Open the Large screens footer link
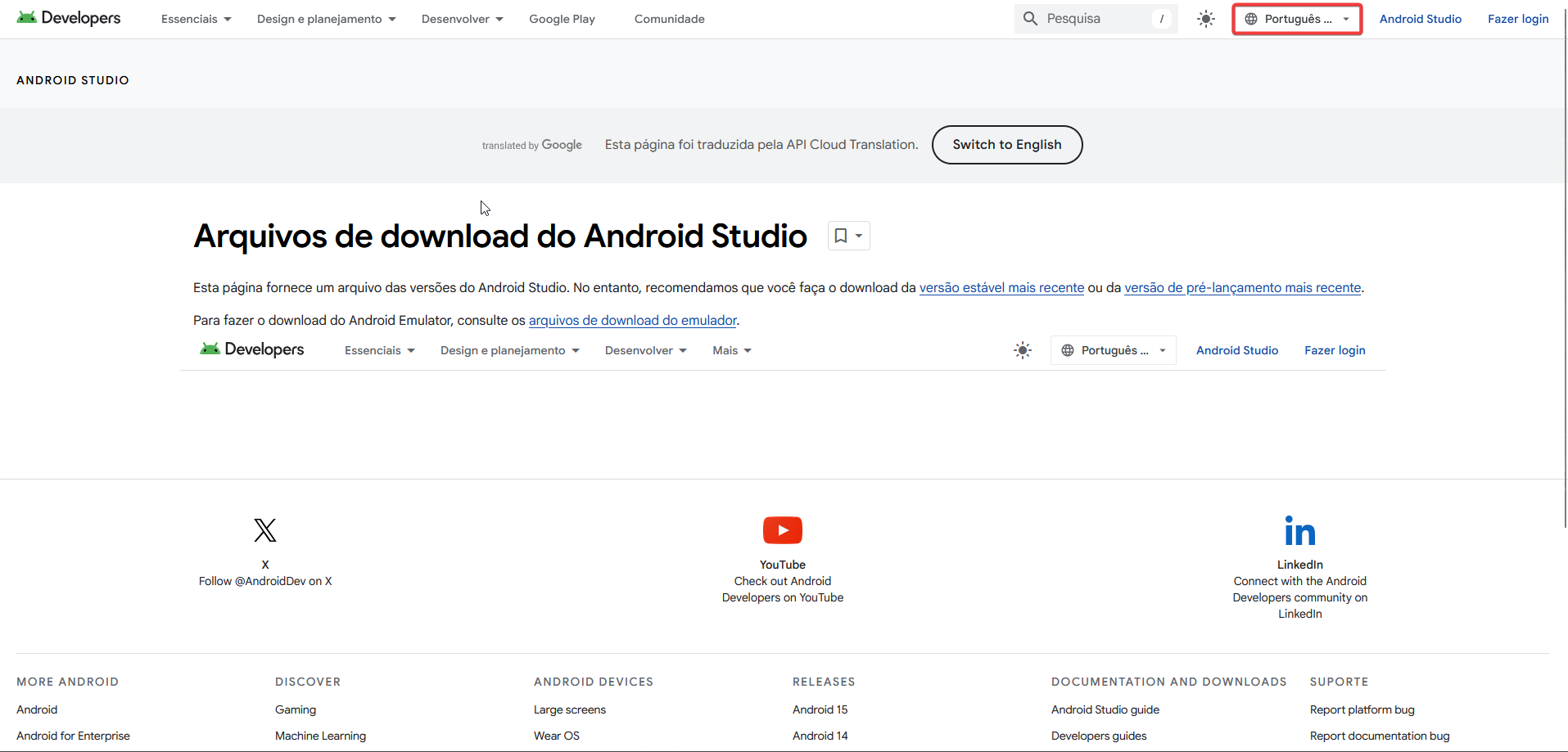The width and height of the screenshot is (1568, 752). 570,709
